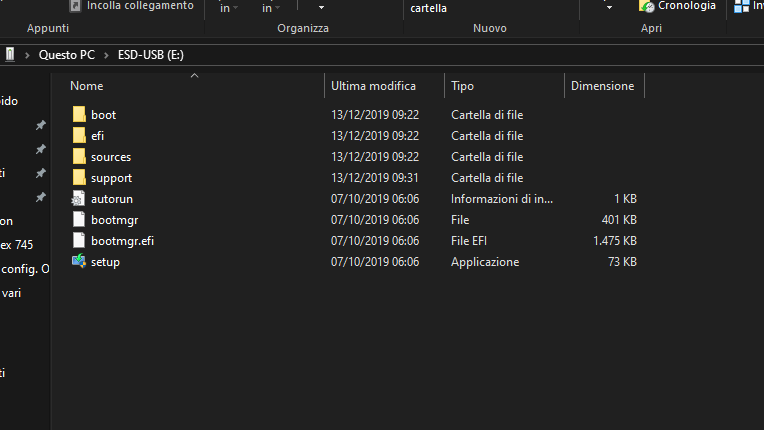764x430 pixels.
Task: Expand the chevron before Questo PC
Action: click(27, 55)
